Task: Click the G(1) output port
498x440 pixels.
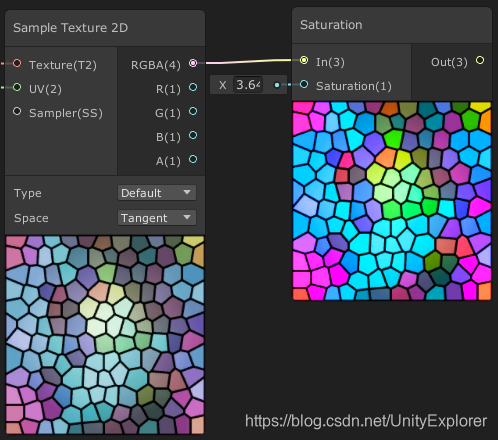Action: 193,111
